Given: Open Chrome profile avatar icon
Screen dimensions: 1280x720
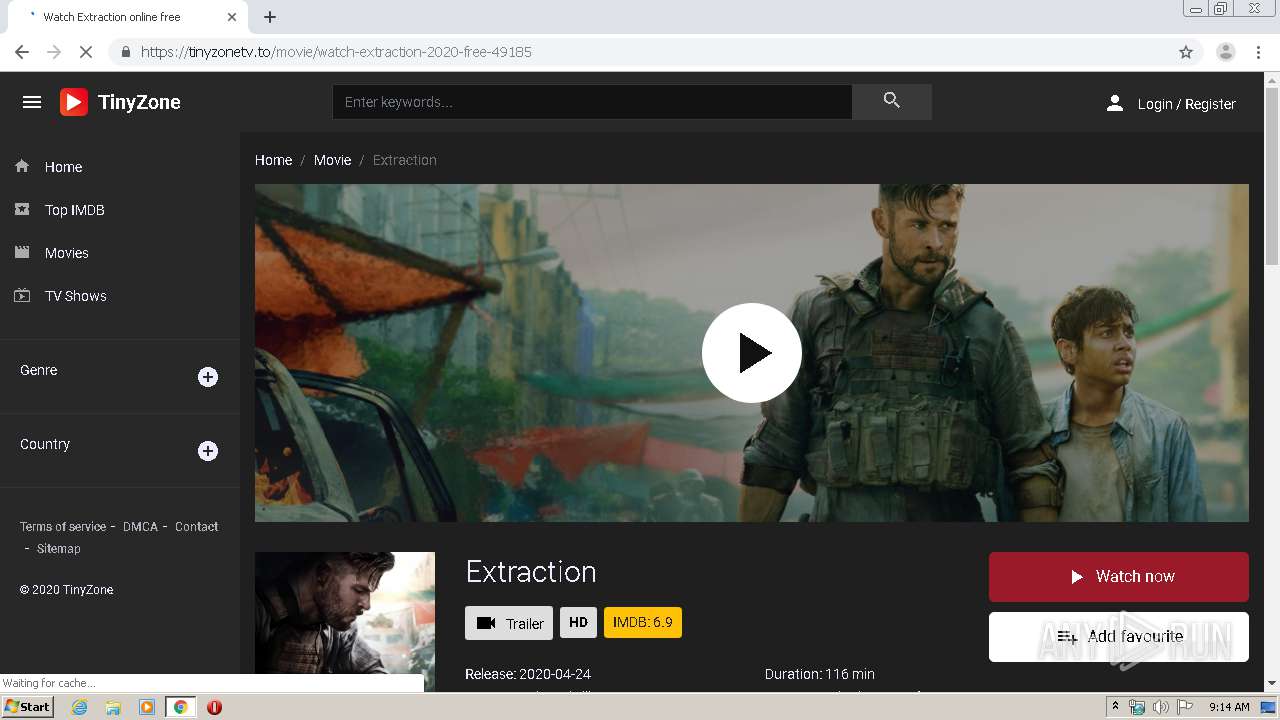Looking at the screenshot, I should click(1225, 52).
